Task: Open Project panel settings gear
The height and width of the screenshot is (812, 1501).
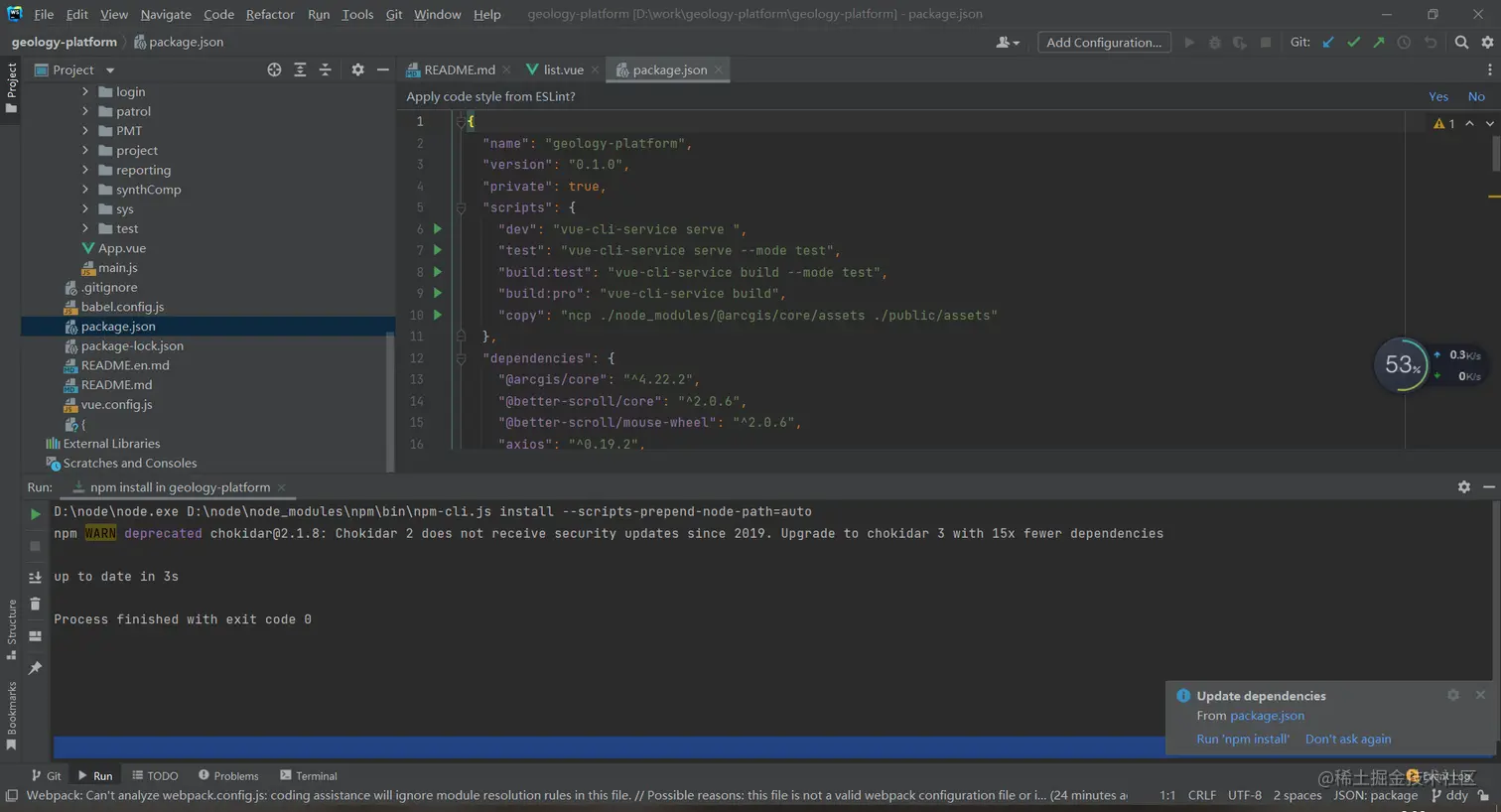Action: 357,69
